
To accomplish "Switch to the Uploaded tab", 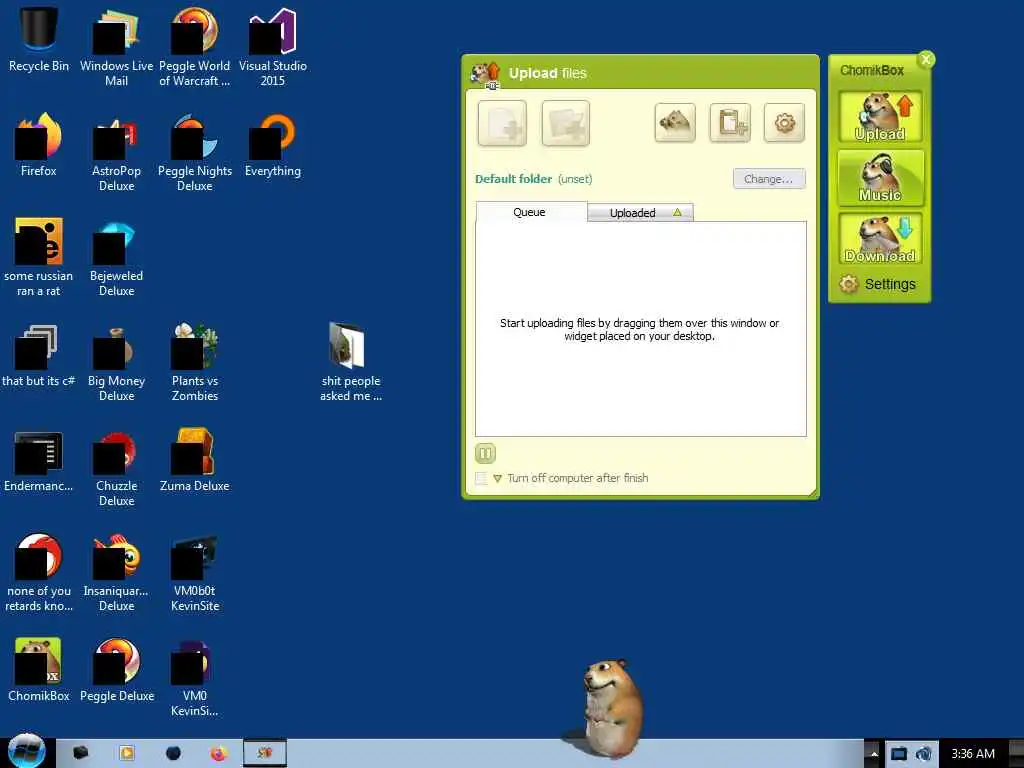I will click(640, 213).
